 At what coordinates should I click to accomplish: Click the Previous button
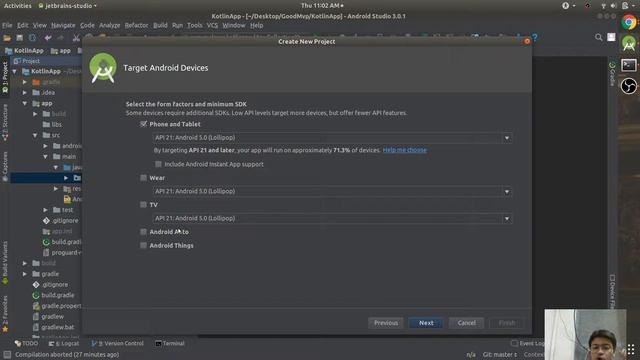click(x=386, y=323)
